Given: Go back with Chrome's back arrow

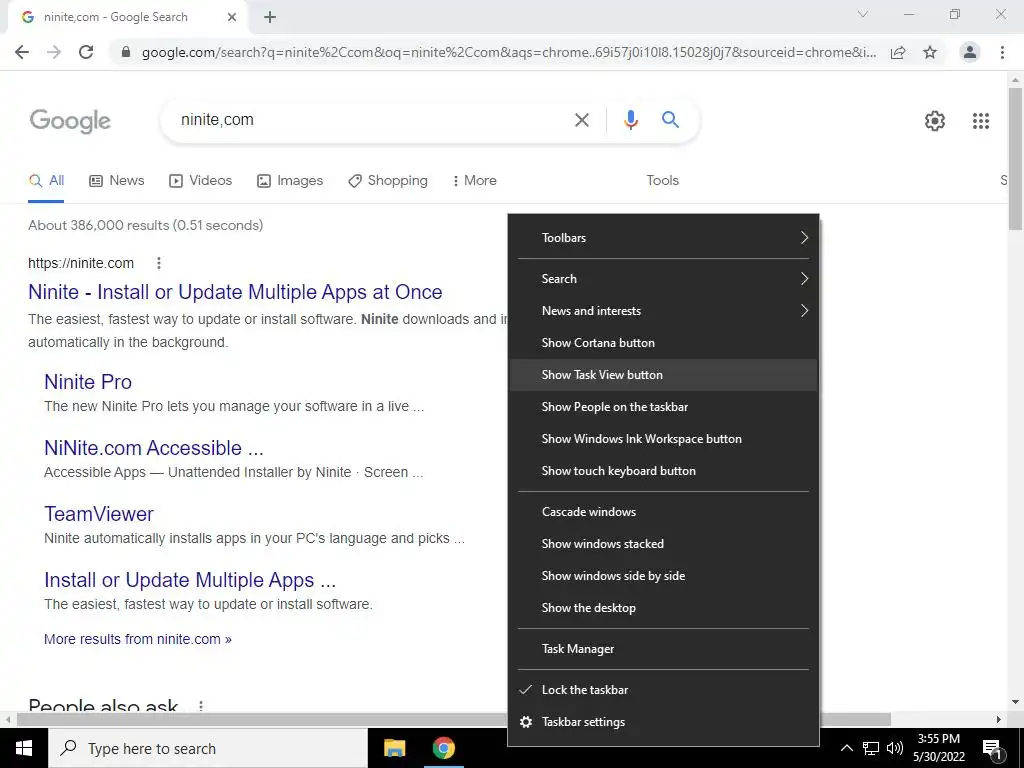Looking at the screenshot, I should pyautogui.click(x=22, y=52).
